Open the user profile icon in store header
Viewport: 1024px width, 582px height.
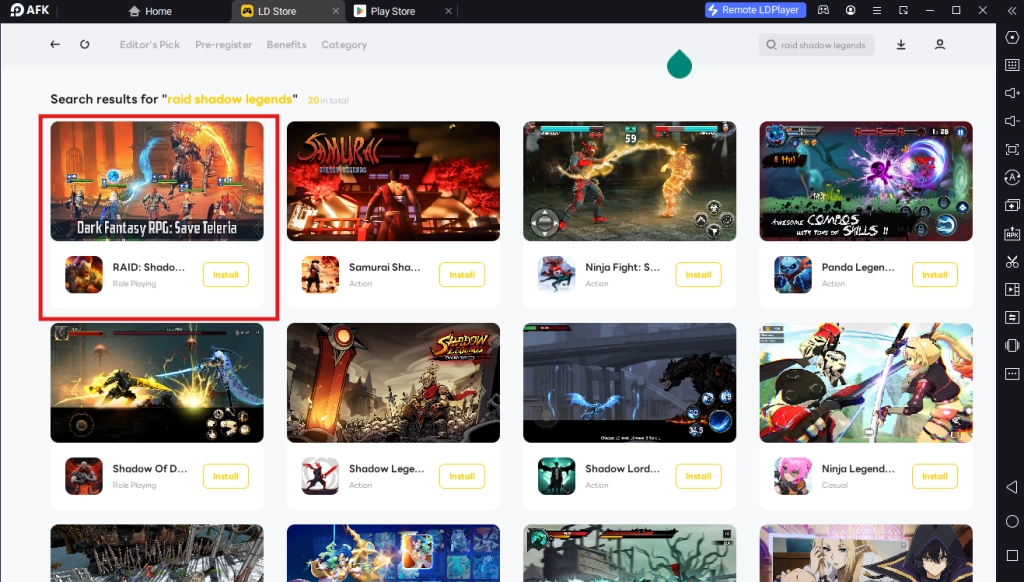pyautogui.click(x=940, y=44)
